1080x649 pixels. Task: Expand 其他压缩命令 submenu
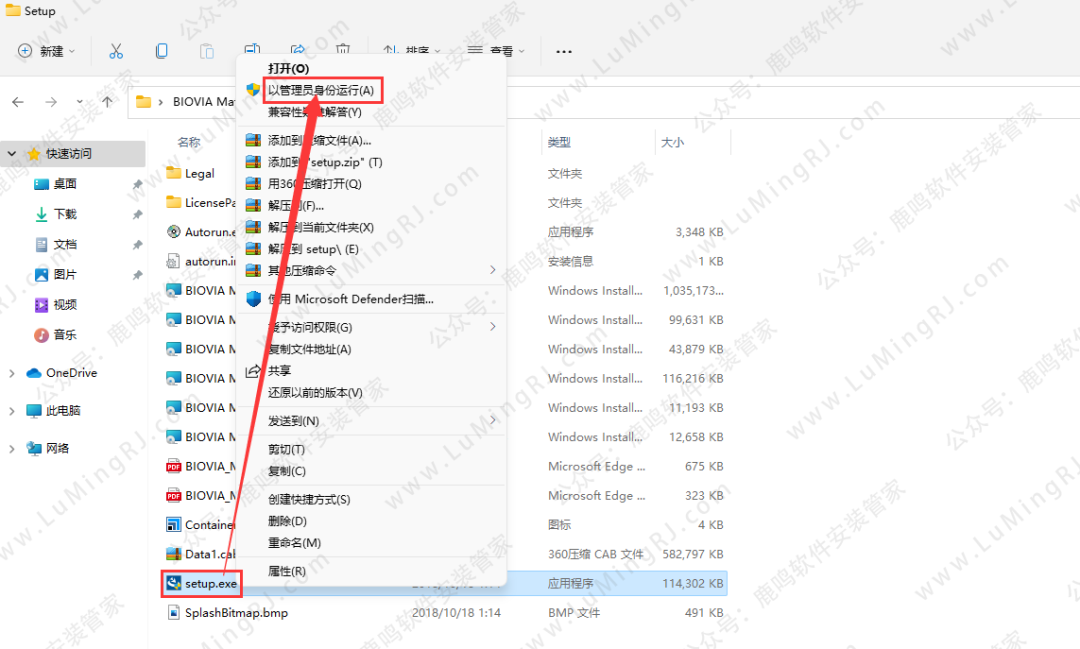[x=372, y=271]
